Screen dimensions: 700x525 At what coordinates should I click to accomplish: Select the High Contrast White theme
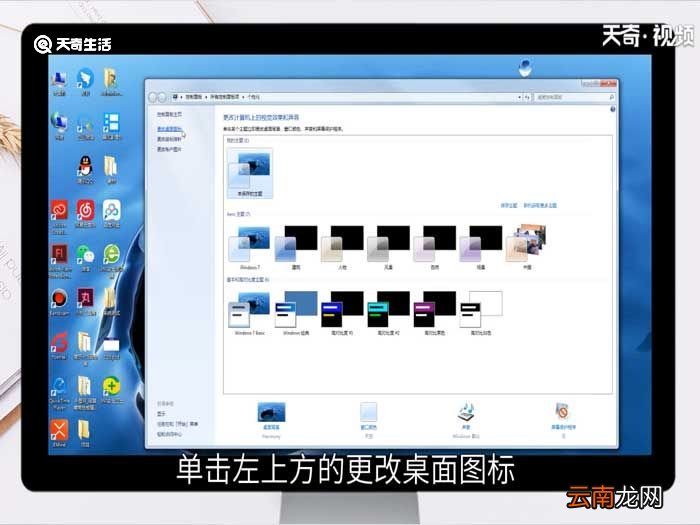tap(481, 313)
